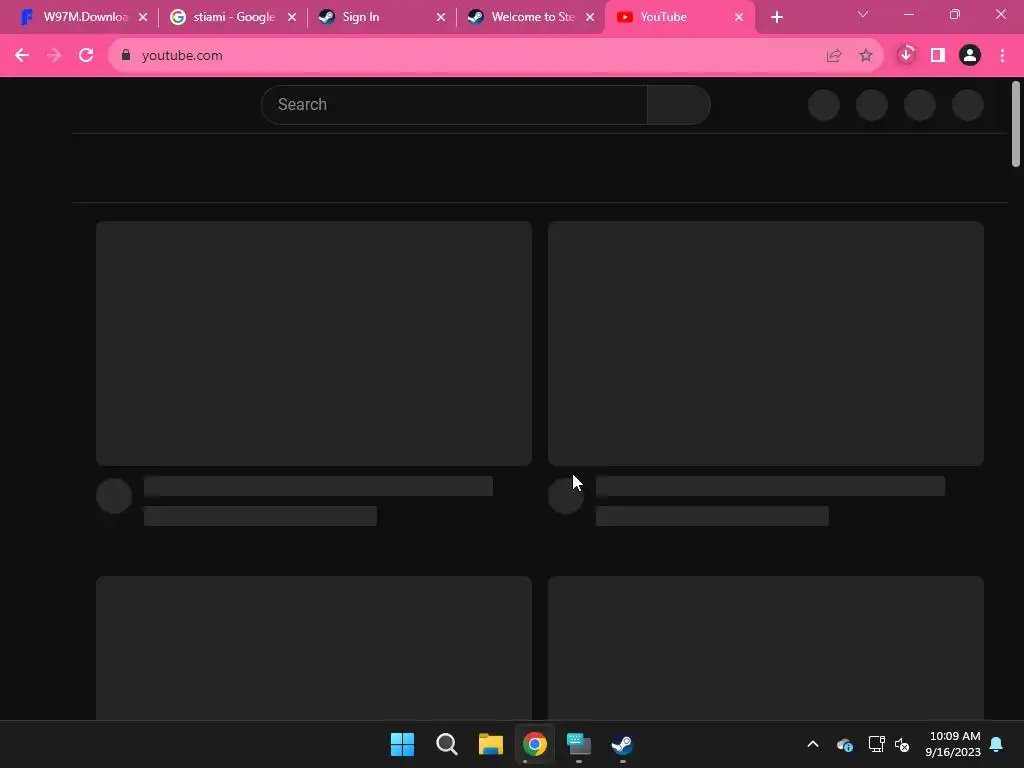Expand the tab search chevron
This screenshot has height=768, width=1024.
[863, 14]
